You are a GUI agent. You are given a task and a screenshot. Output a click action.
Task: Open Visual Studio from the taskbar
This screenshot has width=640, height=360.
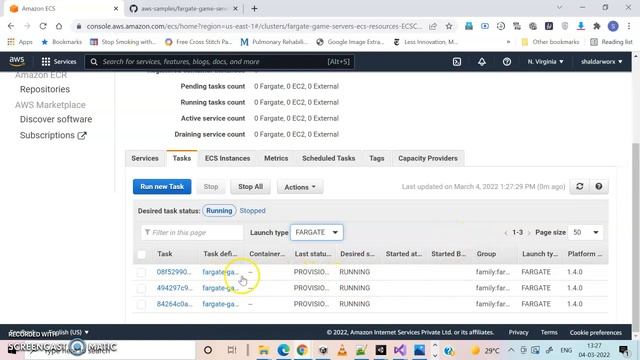tap(400, 350)
